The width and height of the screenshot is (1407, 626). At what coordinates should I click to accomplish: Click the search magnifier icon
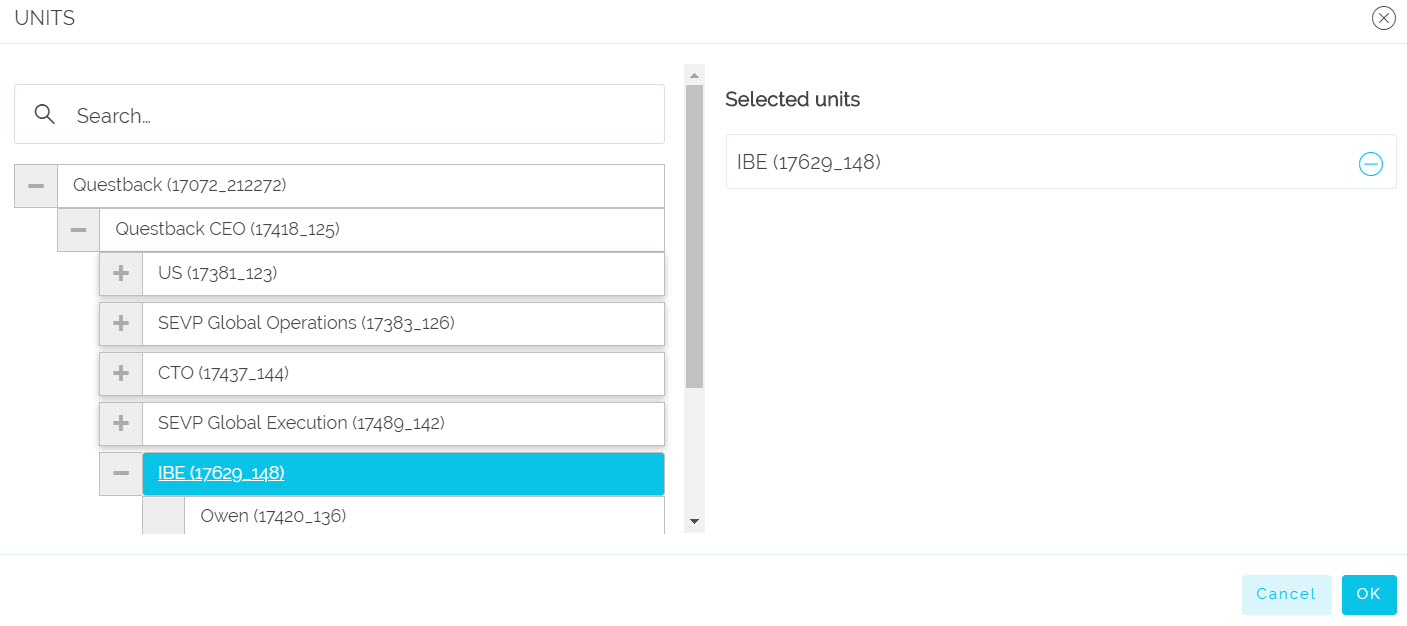(45, 114)
